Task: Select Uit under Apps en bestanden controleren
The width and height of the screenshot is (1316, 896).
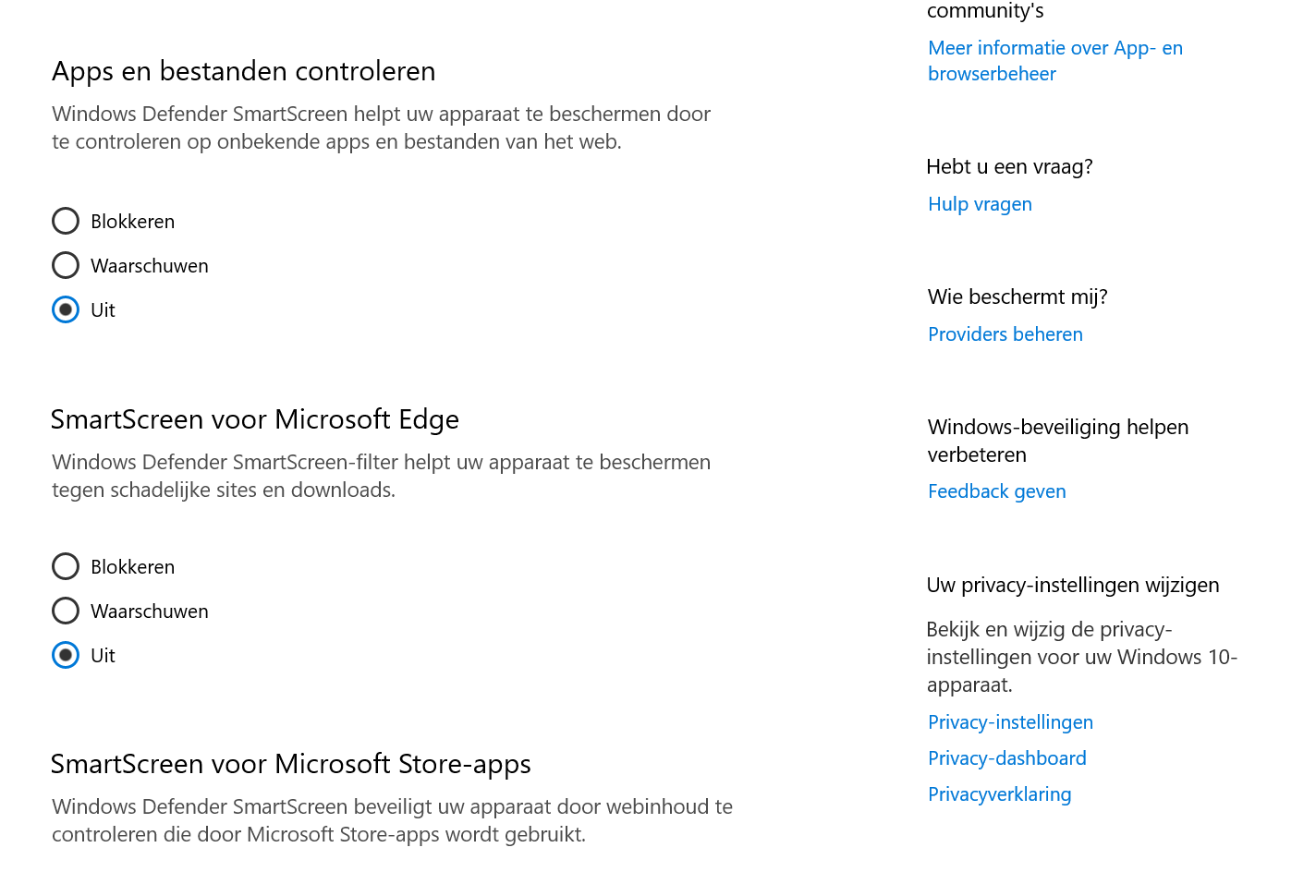Action: pyautogui.click(x=66, y=310)
